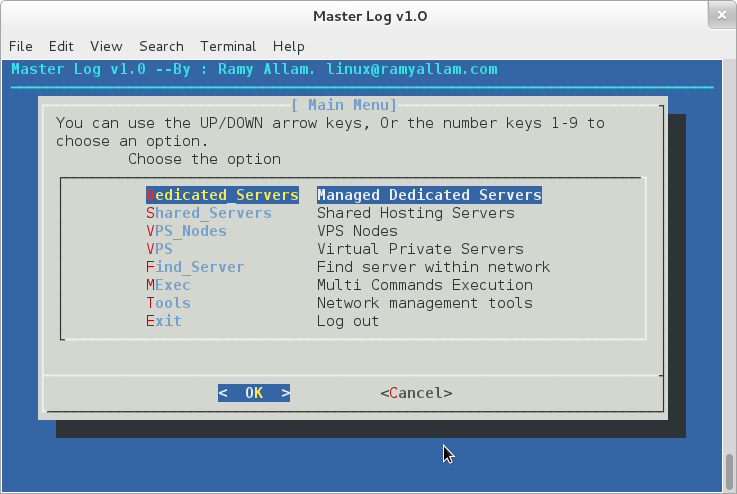Open the Help menu

[x=288, y=46]
